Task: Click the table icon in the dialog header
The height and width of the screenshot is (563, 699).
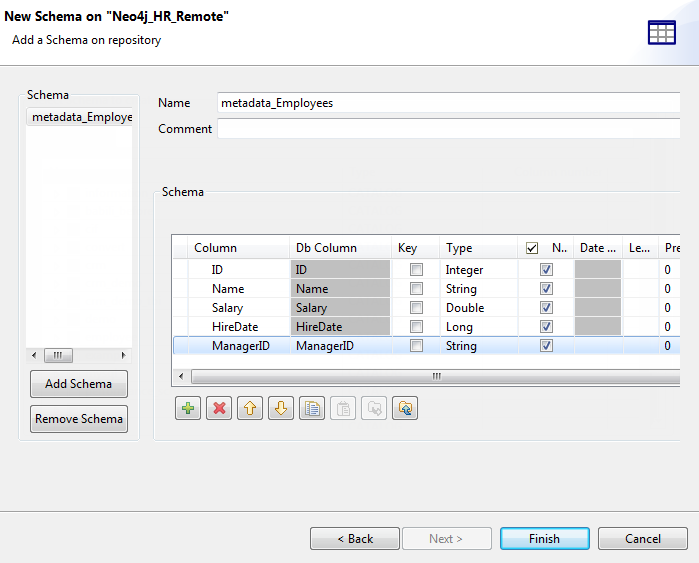Action: coord(662,32)
